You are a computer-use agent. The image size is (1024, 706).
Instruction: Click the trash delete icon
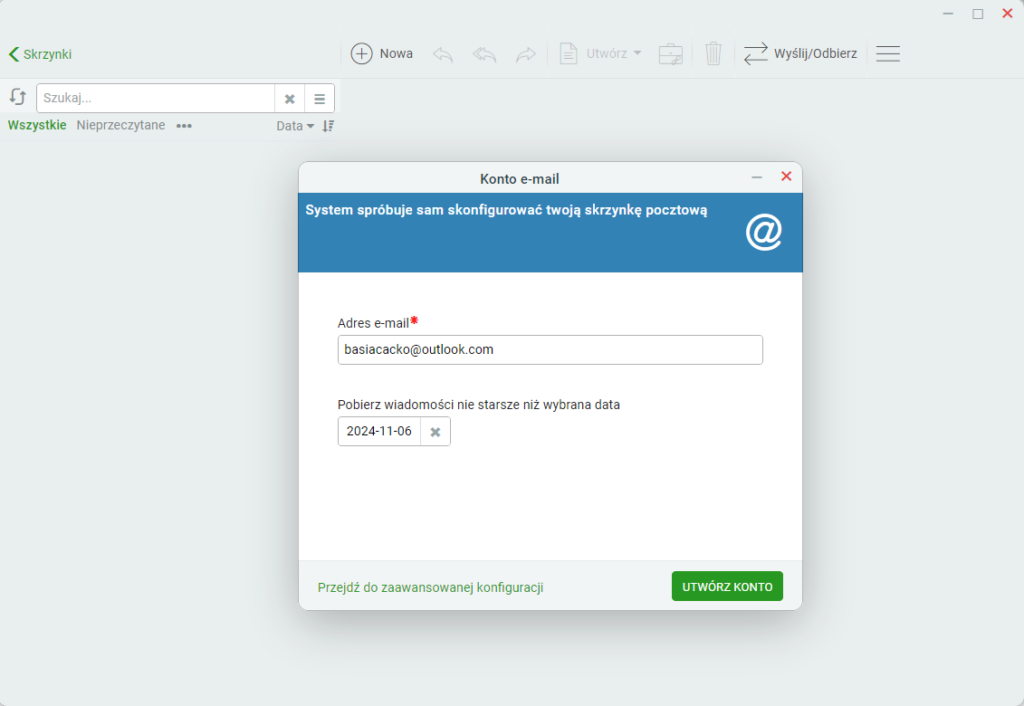click(713, 54)
